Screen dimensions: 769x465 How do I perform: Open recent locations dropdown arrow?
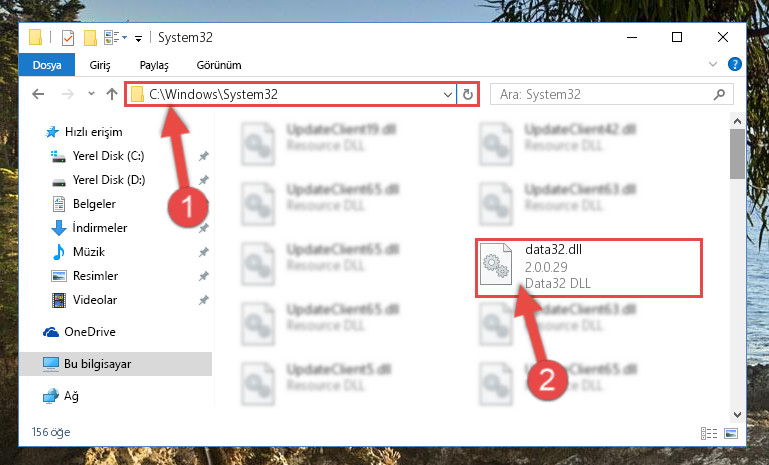91,94
